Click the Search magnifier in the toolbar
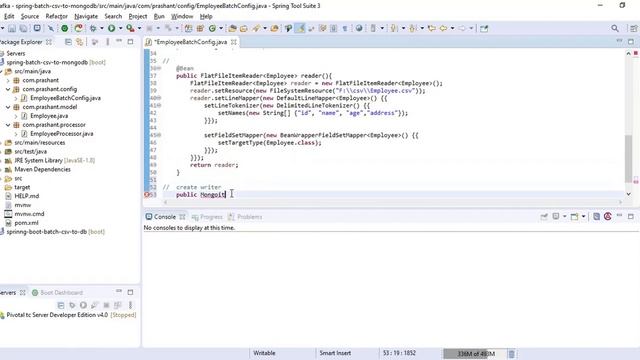Image resolution: width=640 pixels, height=360 pixels. point(615,29)
